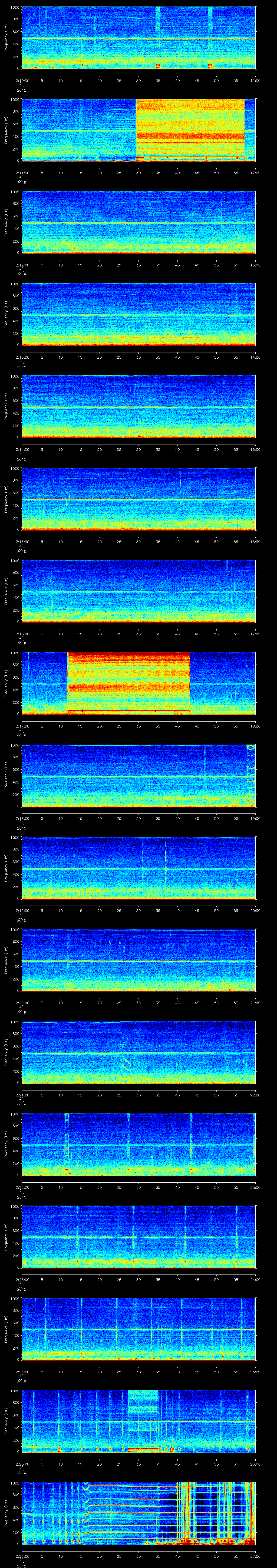Click the "2:18:00" start time label
Screen dimensions: 277x1568
[22, 818]
